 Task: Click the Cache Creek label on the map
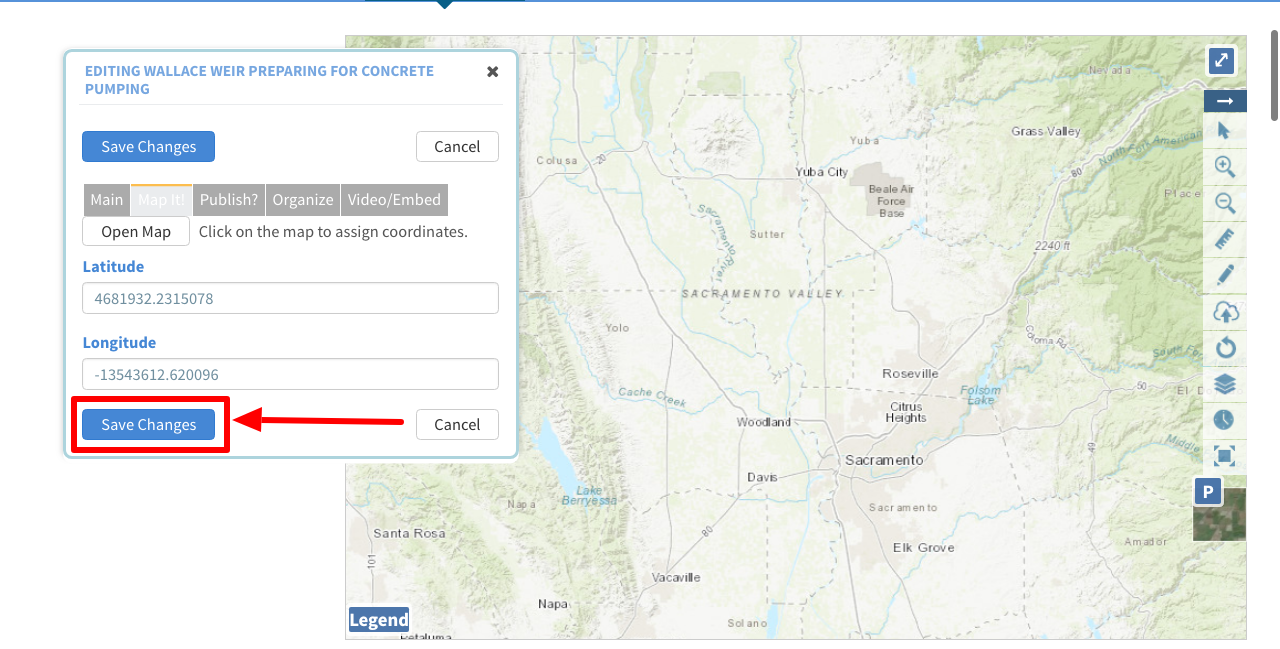[x=652, y=396]
